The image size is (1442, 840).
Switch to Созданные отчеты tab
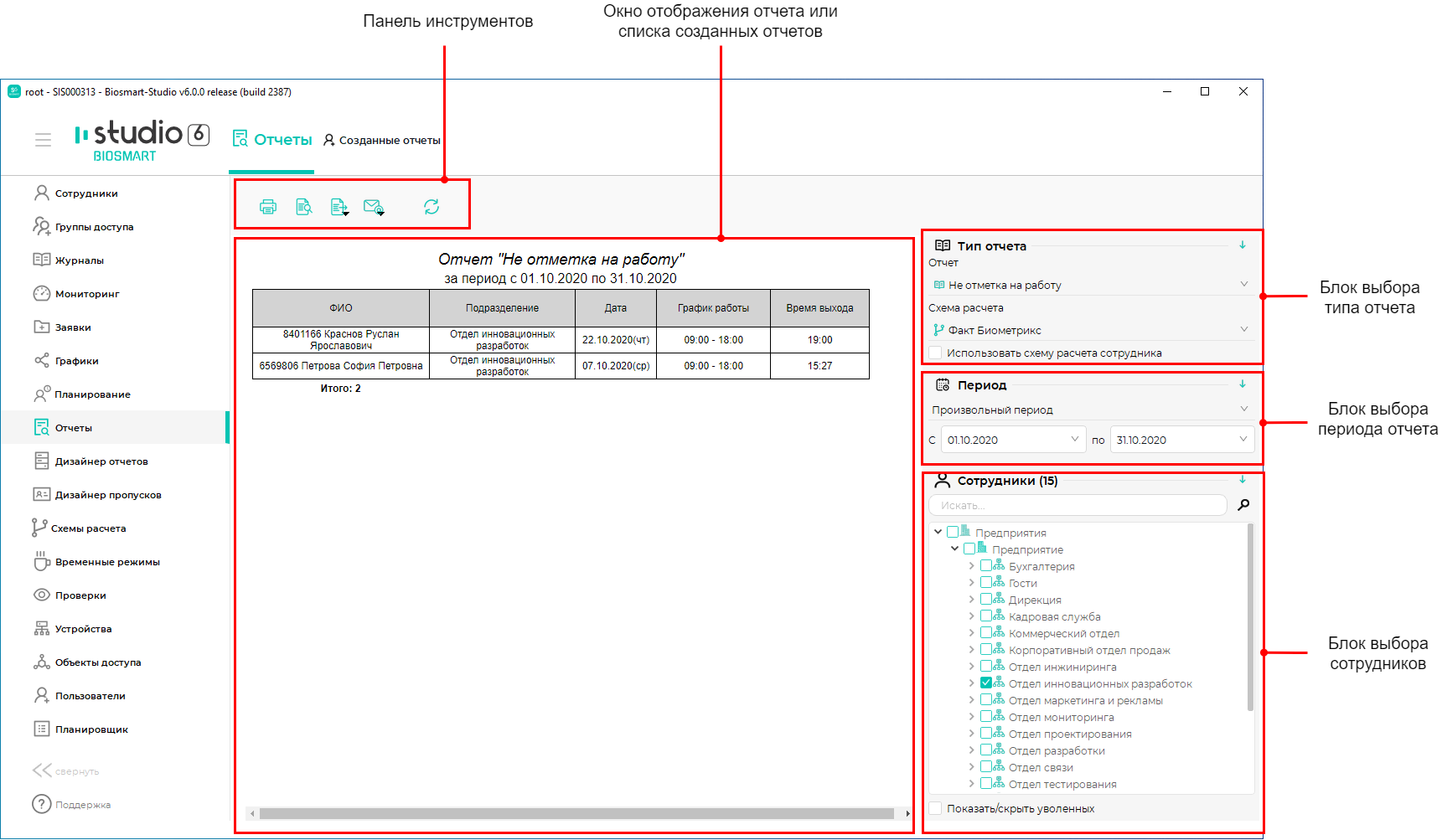381,140
